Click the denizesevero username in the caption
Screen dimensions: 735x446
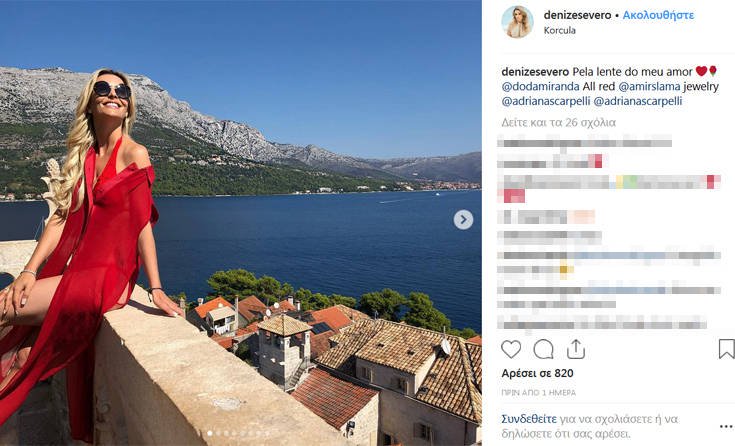tap(535, 72)
